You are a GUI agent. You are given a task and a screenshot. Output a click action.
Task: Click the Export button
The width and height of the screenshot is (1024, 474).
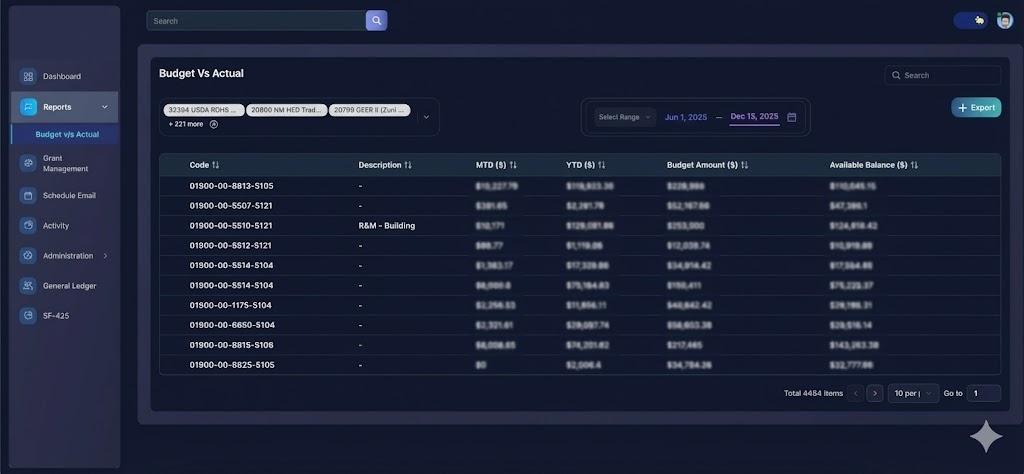coord(975,107)
